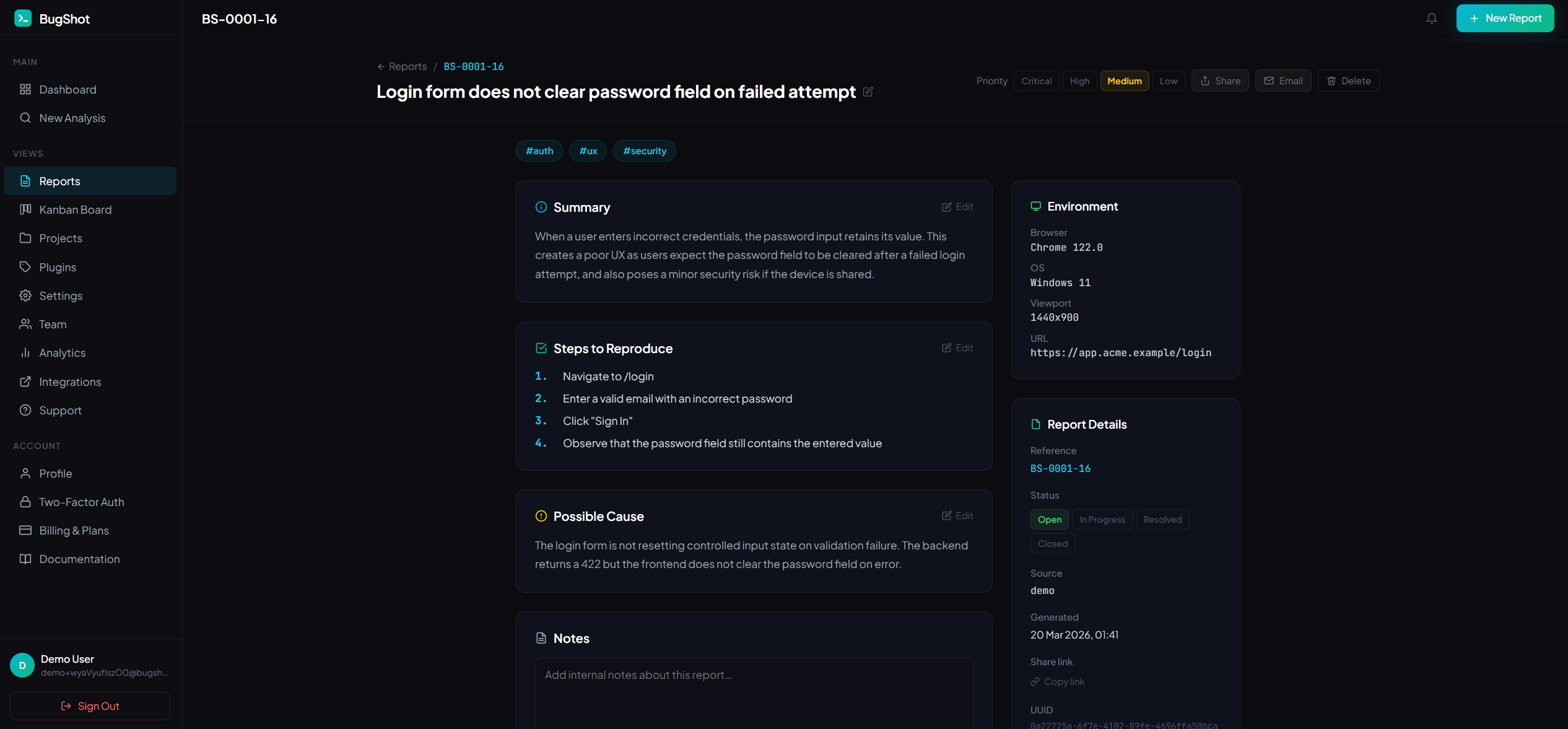
Task: Set priority to Critical
Action: coord(1036,81)
